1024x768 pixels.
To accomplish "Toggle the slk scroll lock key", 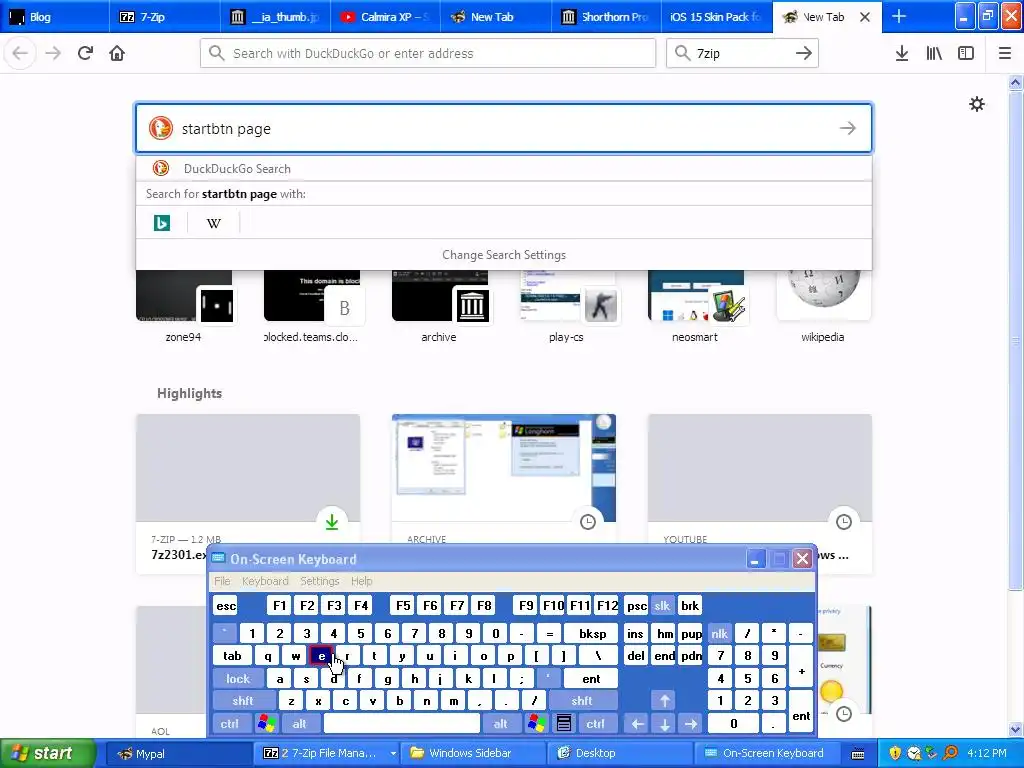I will (x=662, y=606).
